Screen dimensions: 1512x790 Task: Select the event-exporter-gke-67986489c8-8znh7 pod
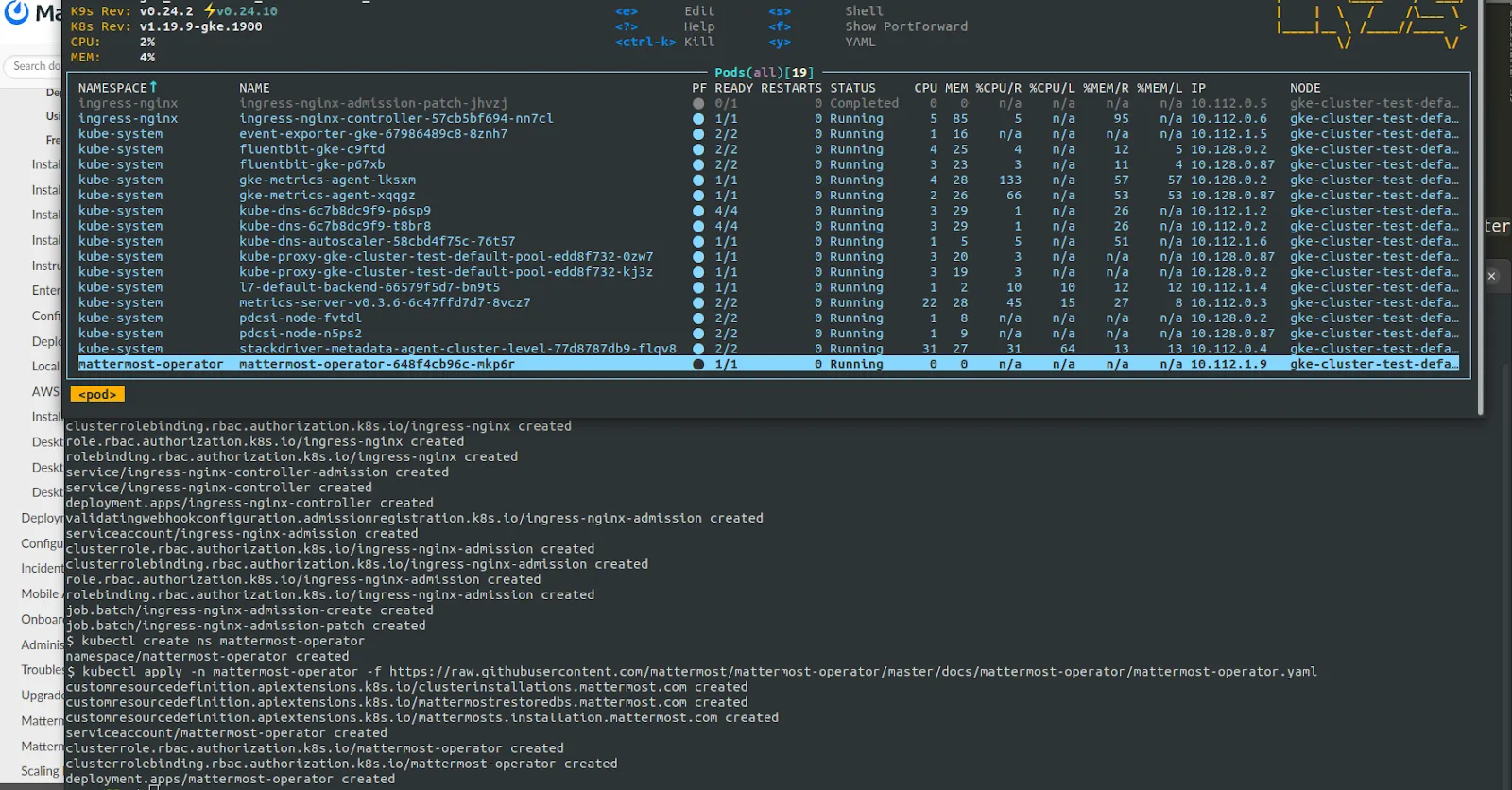(373, 134)
